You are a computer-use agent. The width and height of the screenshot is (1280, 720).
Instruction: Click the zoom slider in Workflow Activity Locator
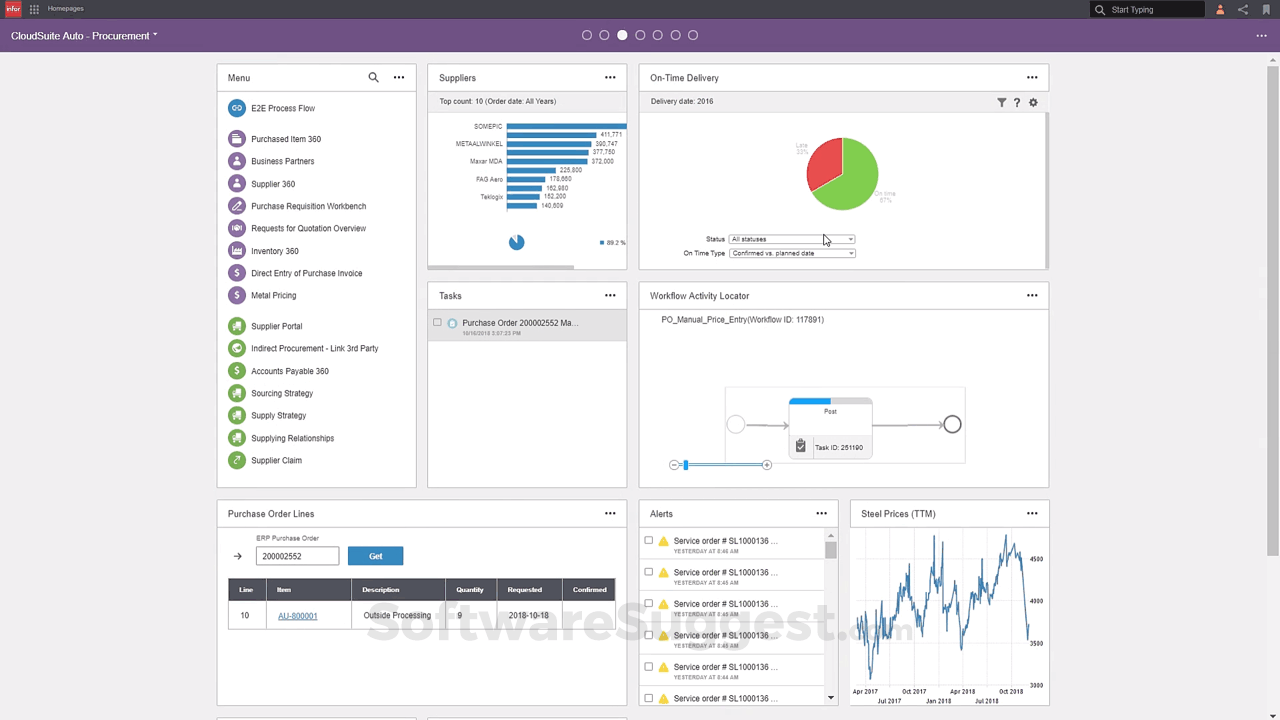(x=685, y=464)
